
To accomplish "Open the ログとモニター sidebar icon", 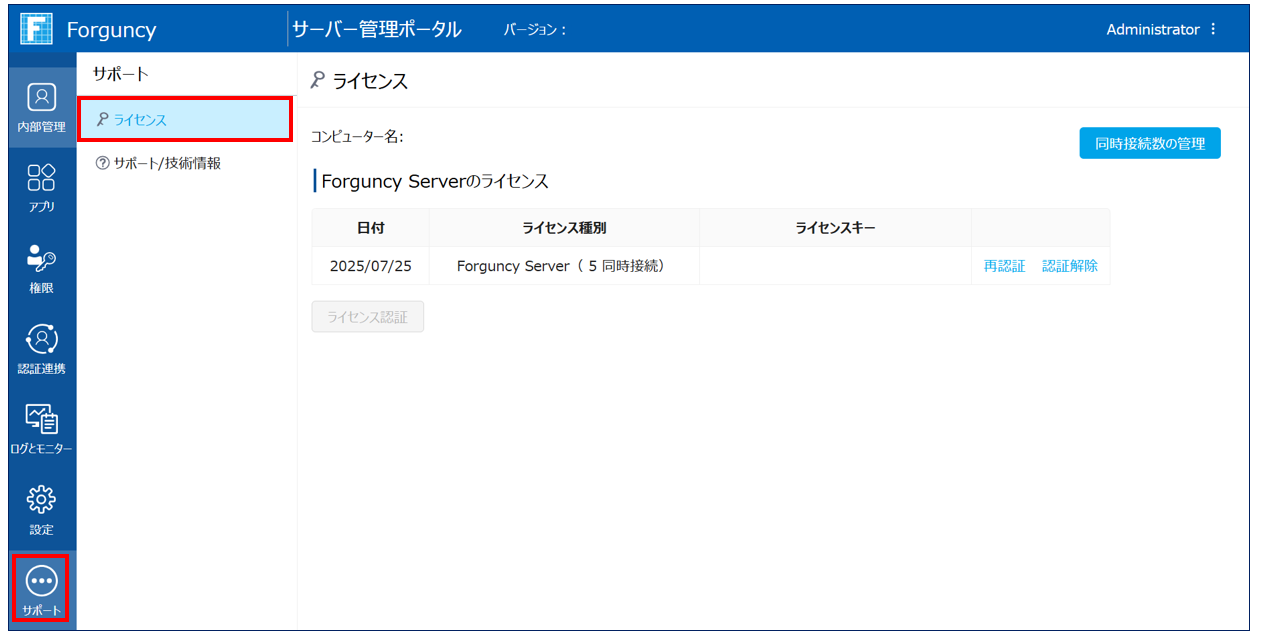I will tap(41, 428).
